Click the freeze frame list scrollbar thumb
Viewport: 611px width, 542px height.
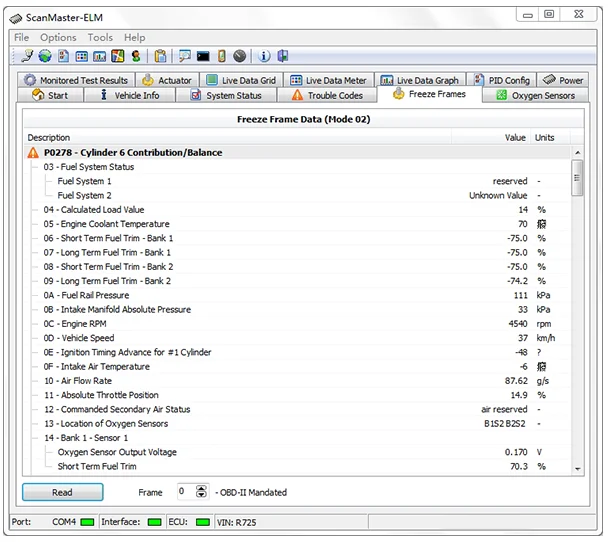pos(577,178)
